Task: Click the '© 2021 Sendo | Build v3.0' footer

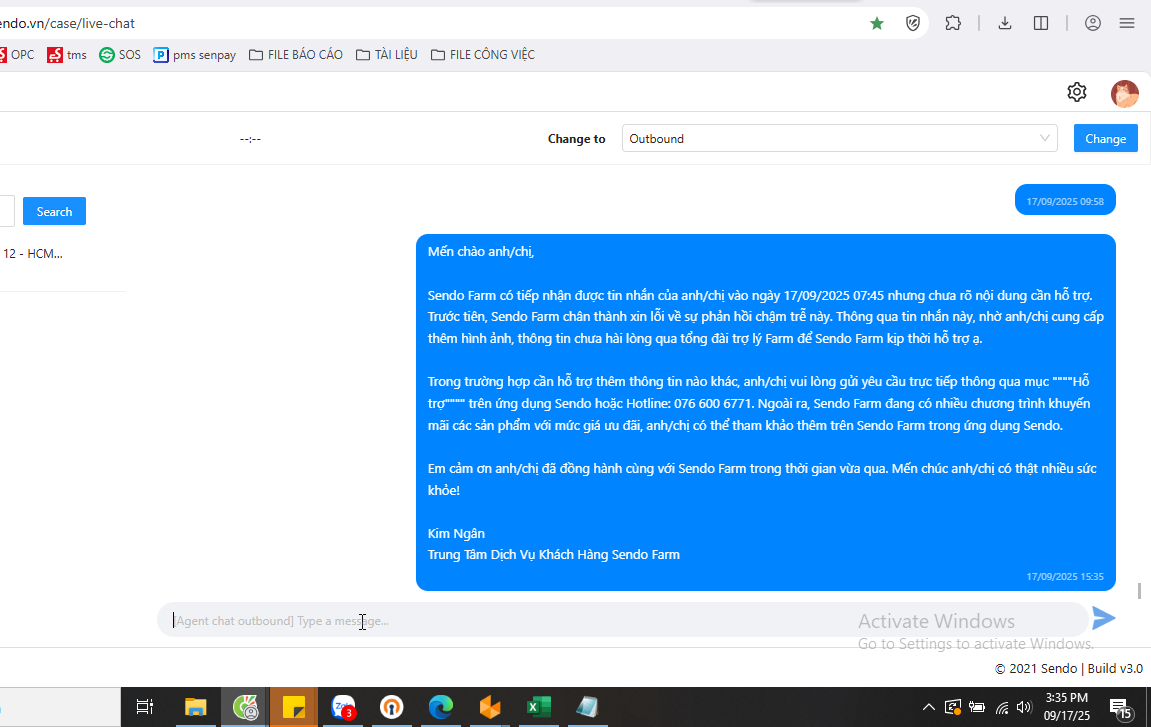Action: [x=1068, y=668]
